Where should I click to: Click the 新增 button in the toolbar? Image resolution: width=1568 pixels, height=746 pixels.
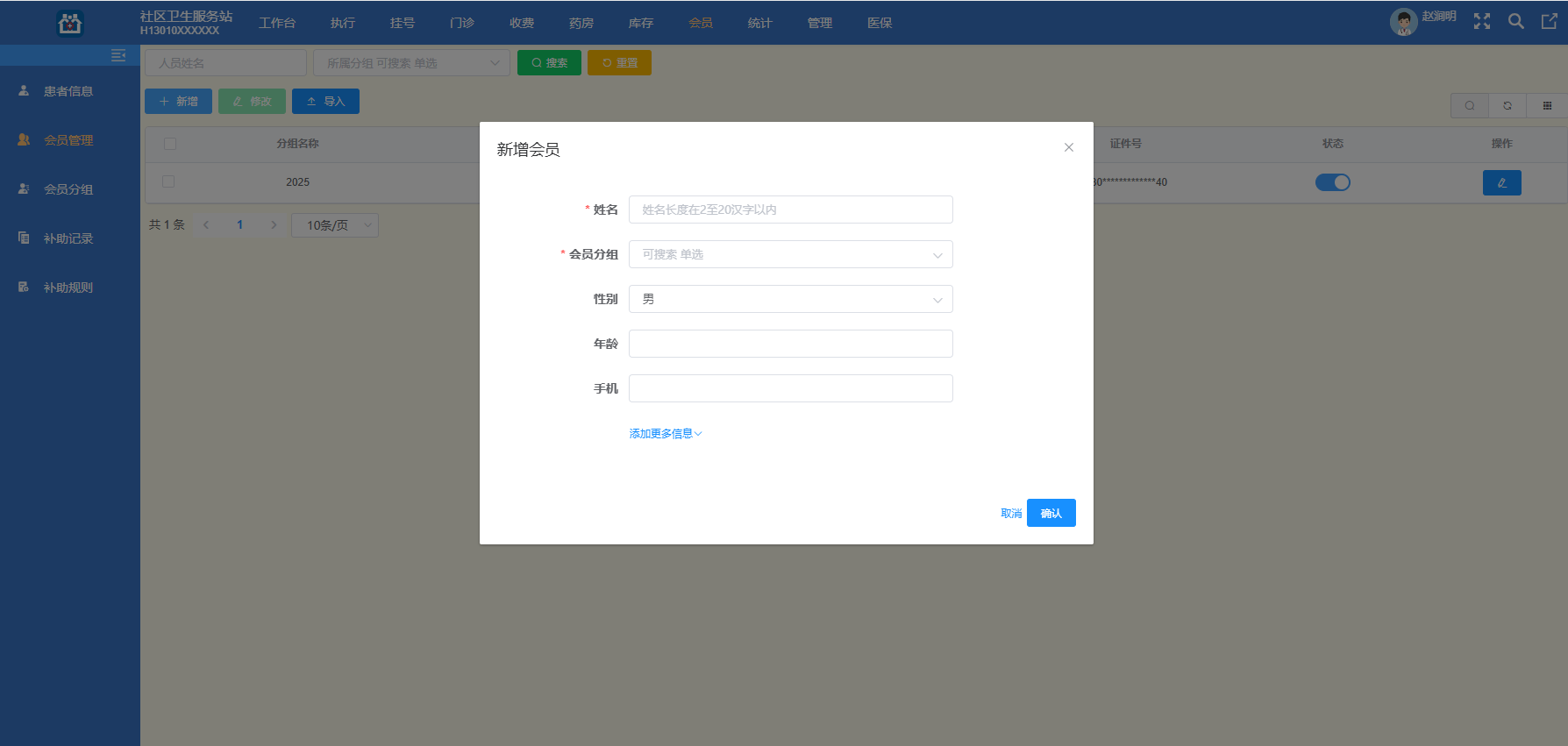coord(178,102)
